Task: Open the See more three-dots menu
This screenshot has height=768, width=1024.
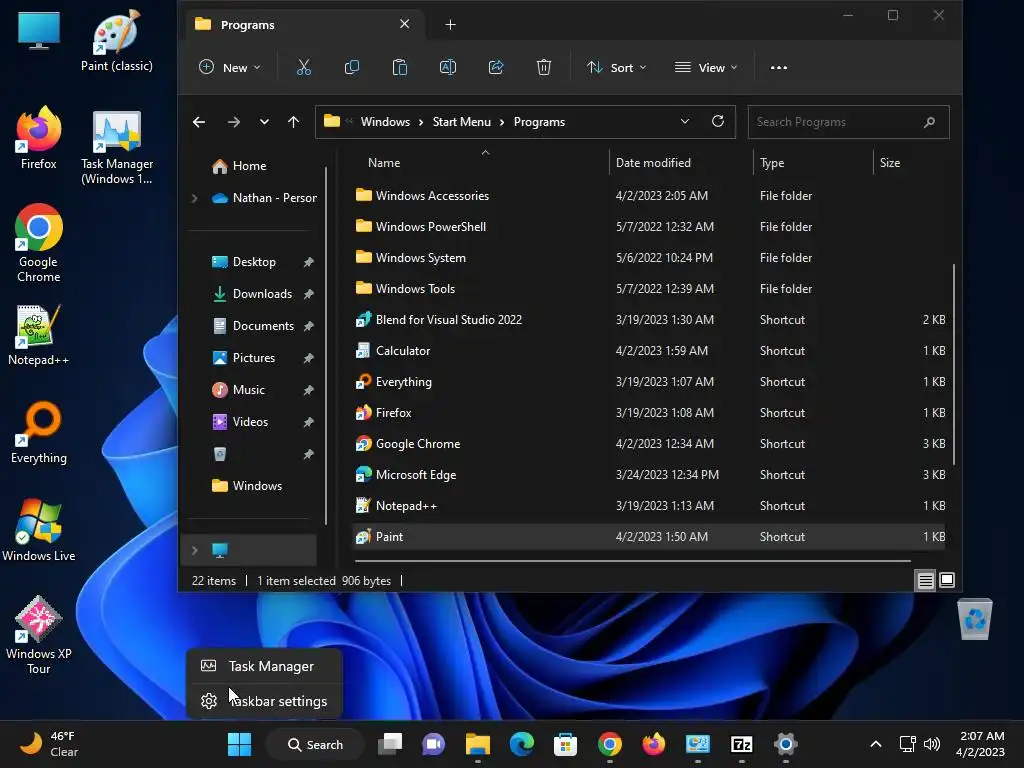Action: [778, 67]
